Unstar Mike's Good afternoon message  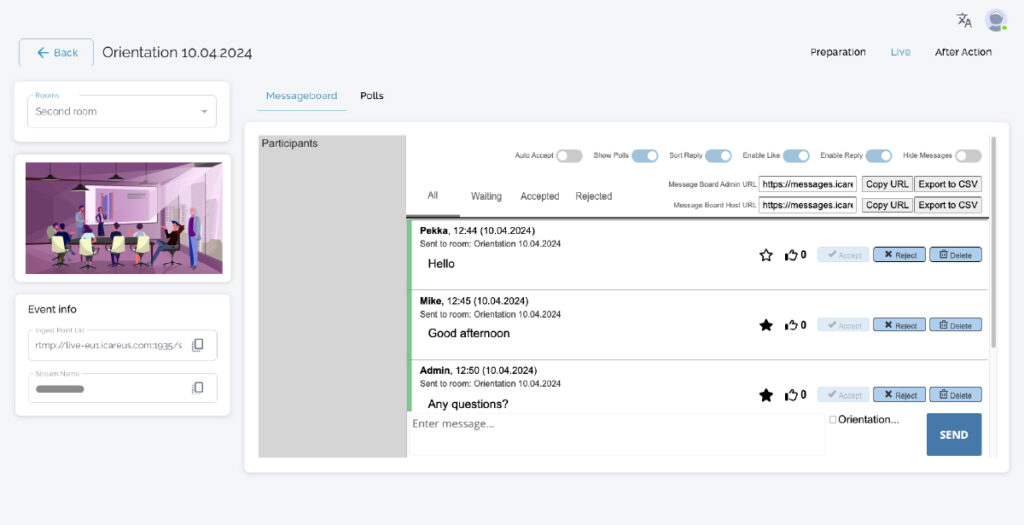766,325
